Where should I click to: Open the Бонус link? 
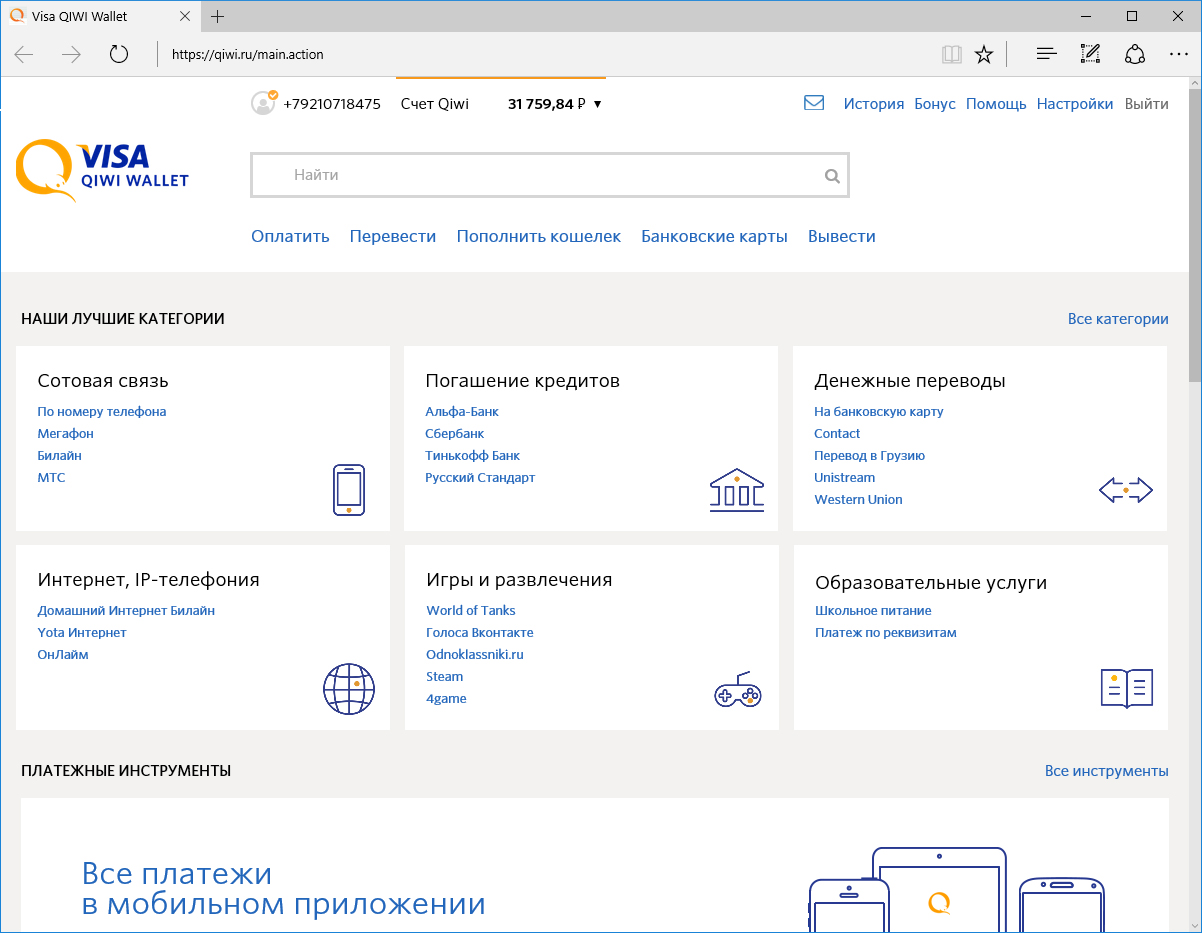click(935, 104)
